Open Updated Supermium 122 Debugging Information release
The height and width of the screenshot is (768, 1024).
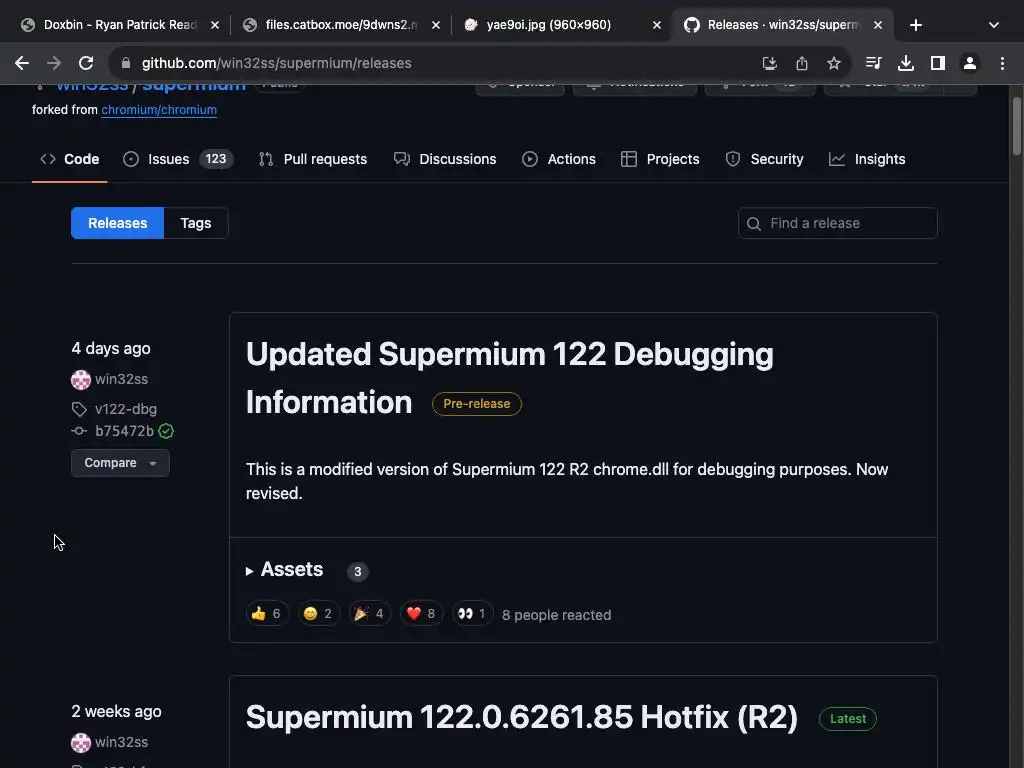click(x=509, y=378)
